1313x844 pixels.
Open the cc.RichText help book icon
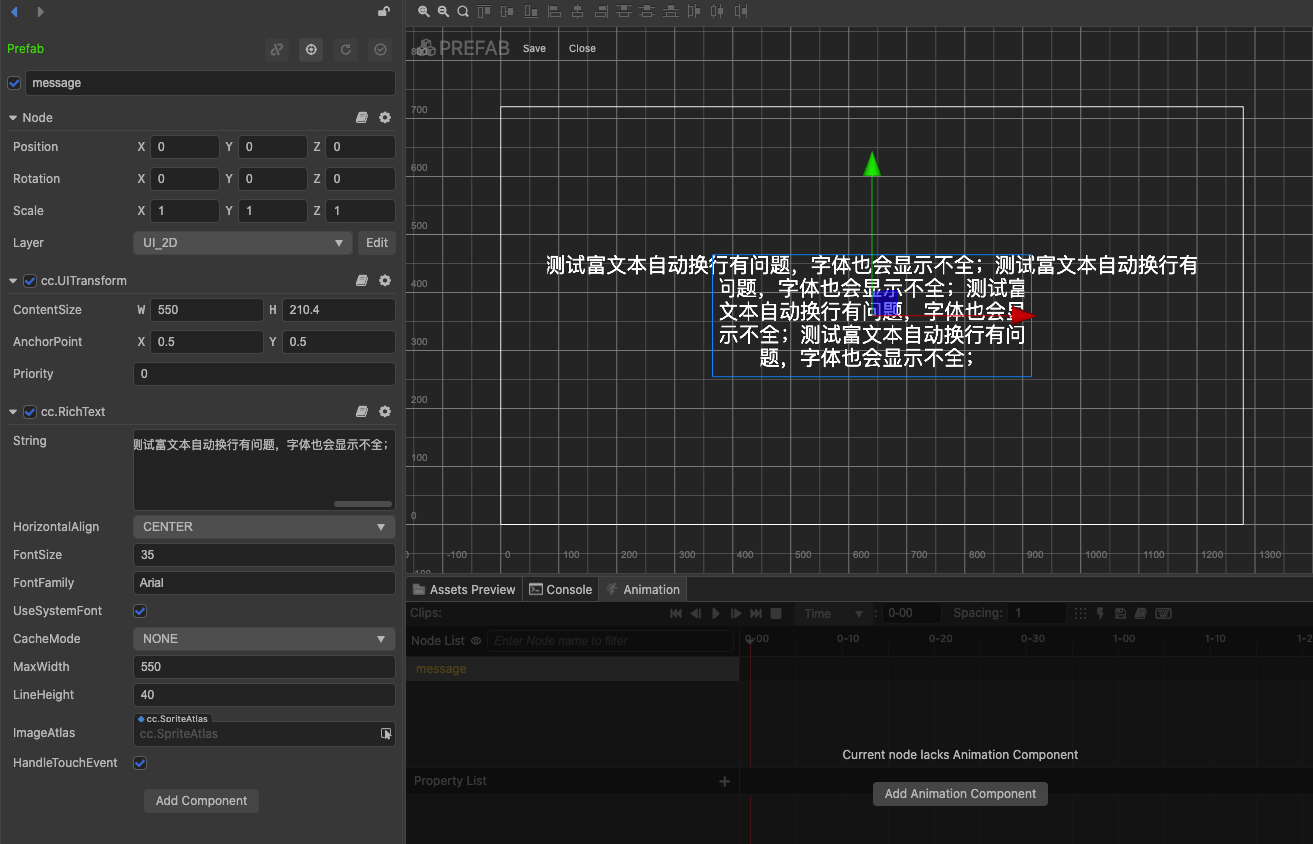tap(362, 412)
